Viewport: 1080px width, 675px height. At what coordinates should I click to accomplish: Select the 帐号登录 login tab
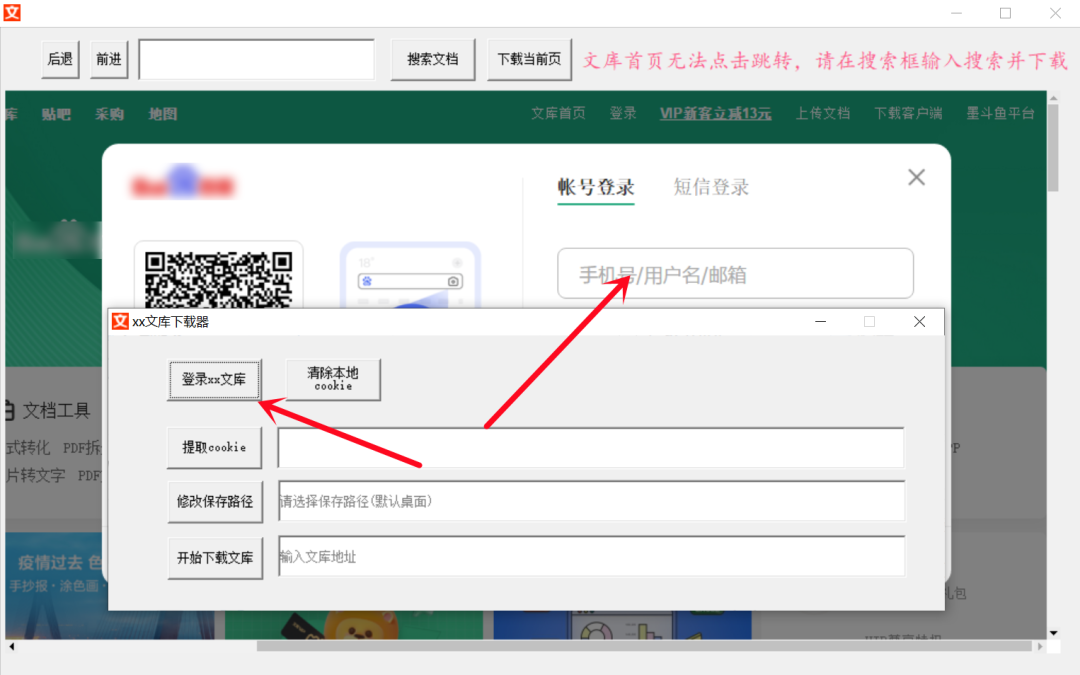tap(595, 186)
